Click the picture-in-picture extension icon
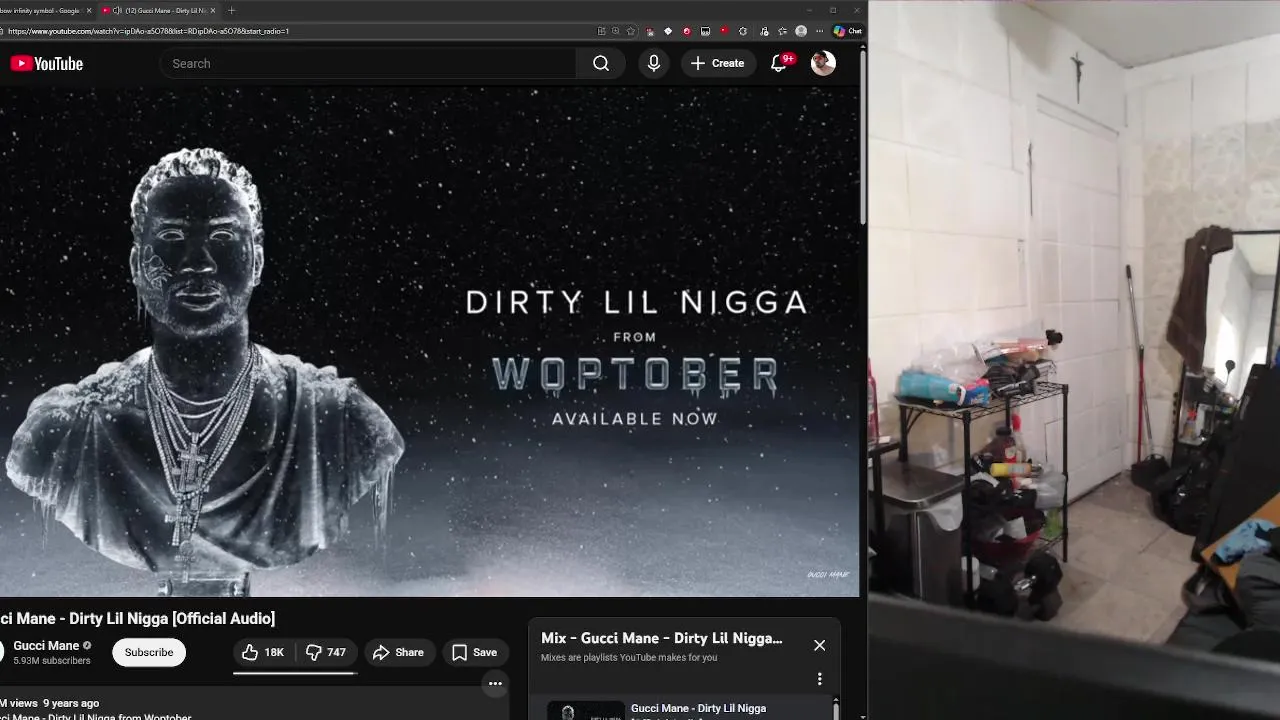This screenshot has height=720, width=1280. click(x=705, y=31)
